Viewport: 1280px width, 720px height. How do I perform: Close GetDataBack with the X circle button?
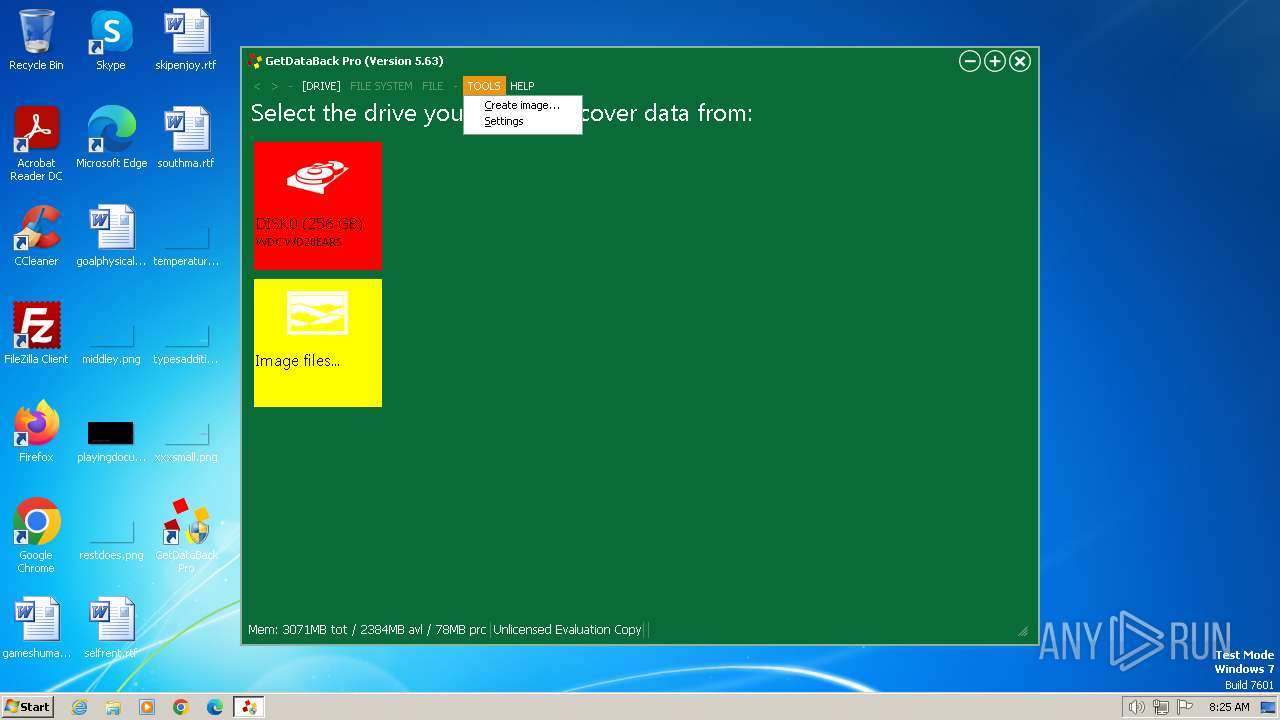point(1020,61)
